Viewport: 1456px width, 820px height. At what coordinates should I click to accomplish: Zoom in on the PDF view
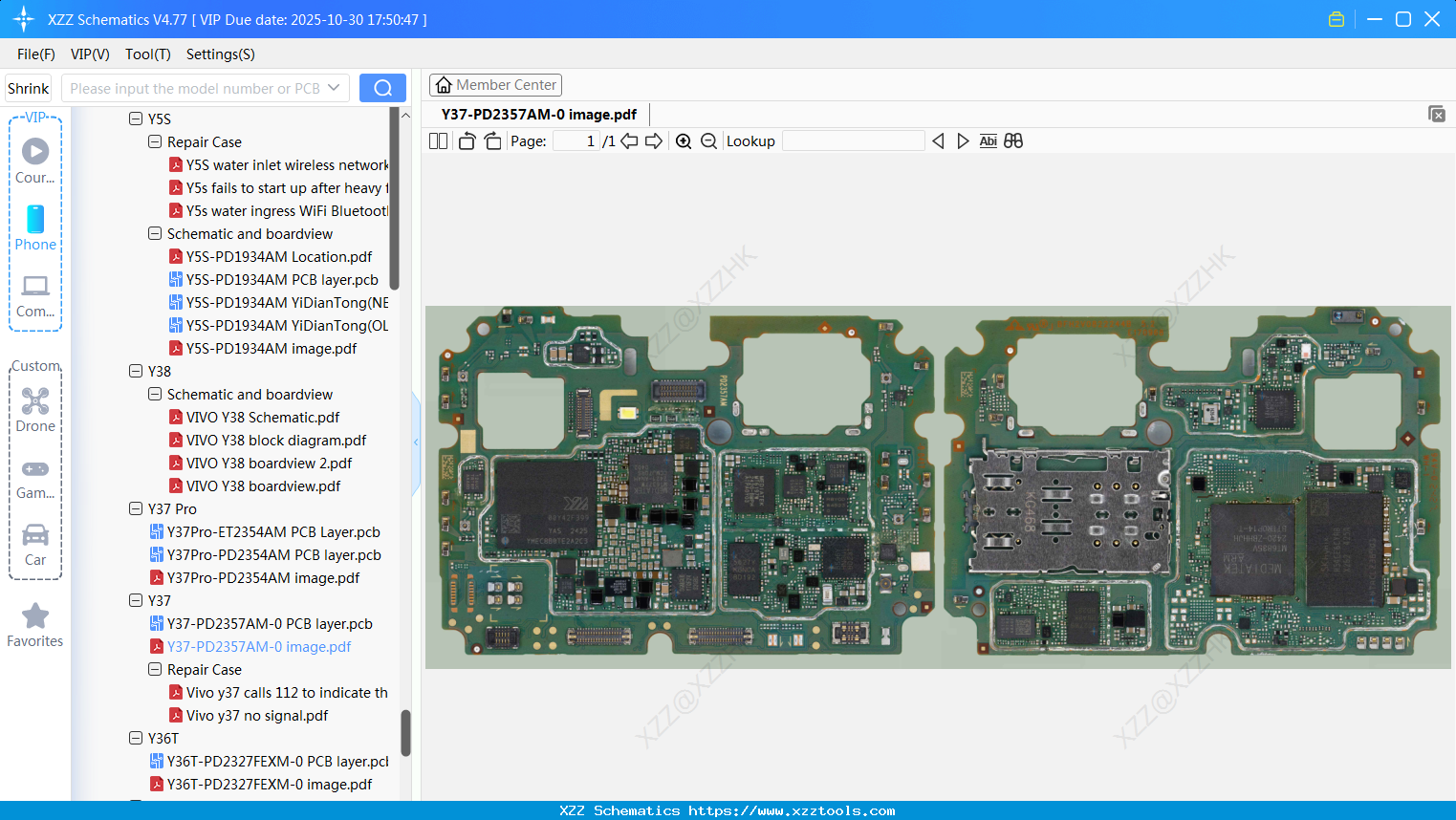684,140
